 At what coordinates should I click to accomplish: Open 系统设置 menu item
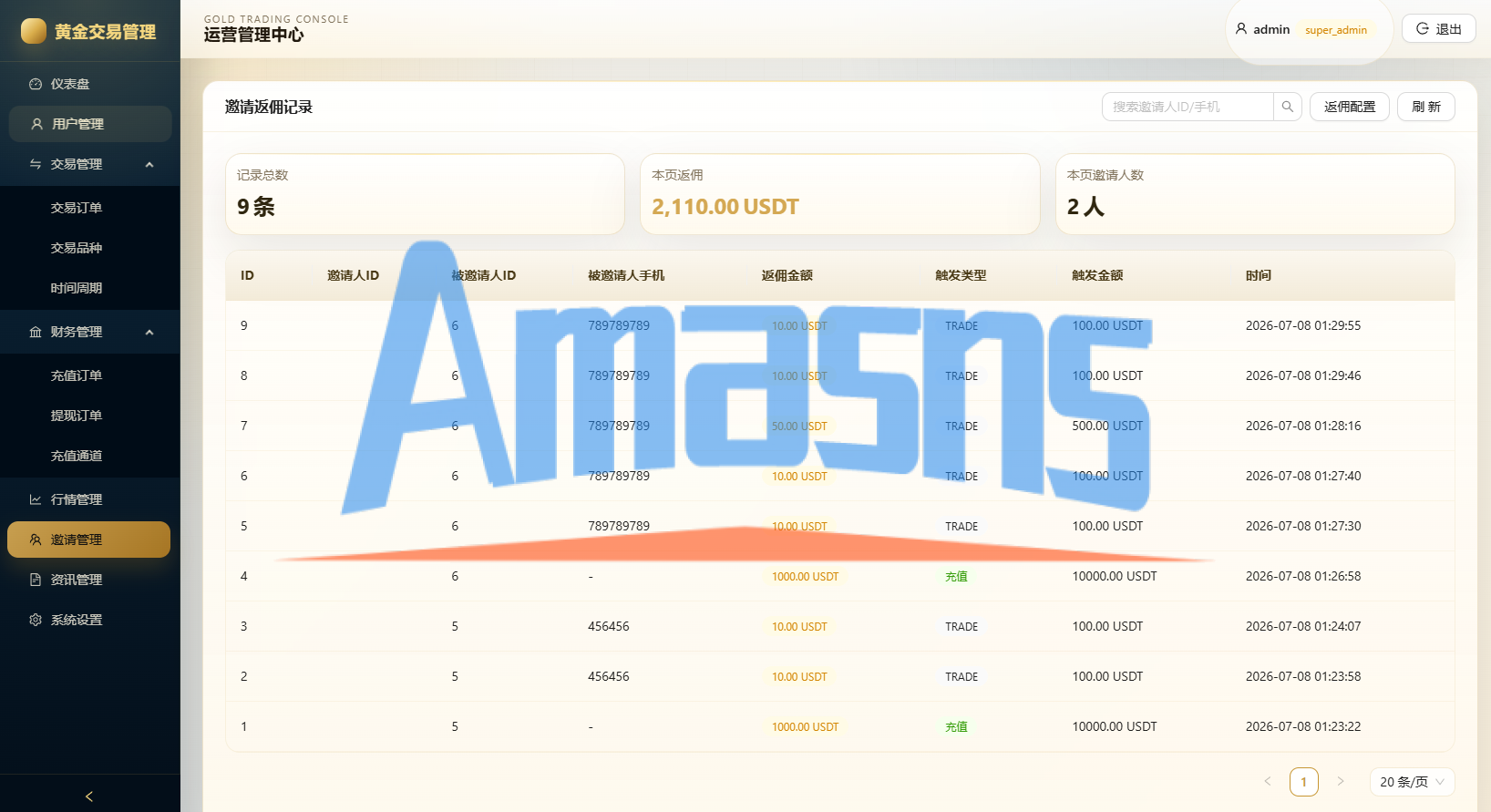coord(90,620)
